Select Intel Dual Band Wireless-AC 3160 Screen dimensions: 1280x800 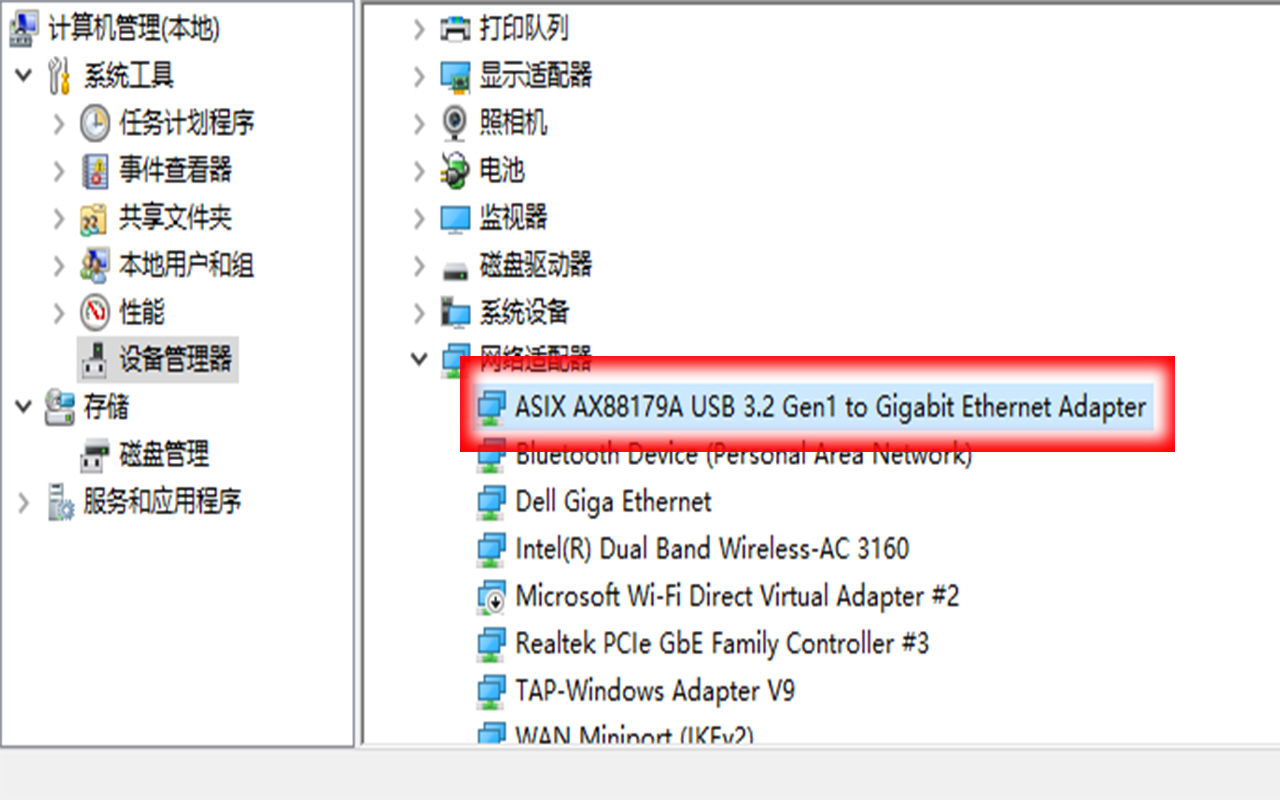click(712, 549)
